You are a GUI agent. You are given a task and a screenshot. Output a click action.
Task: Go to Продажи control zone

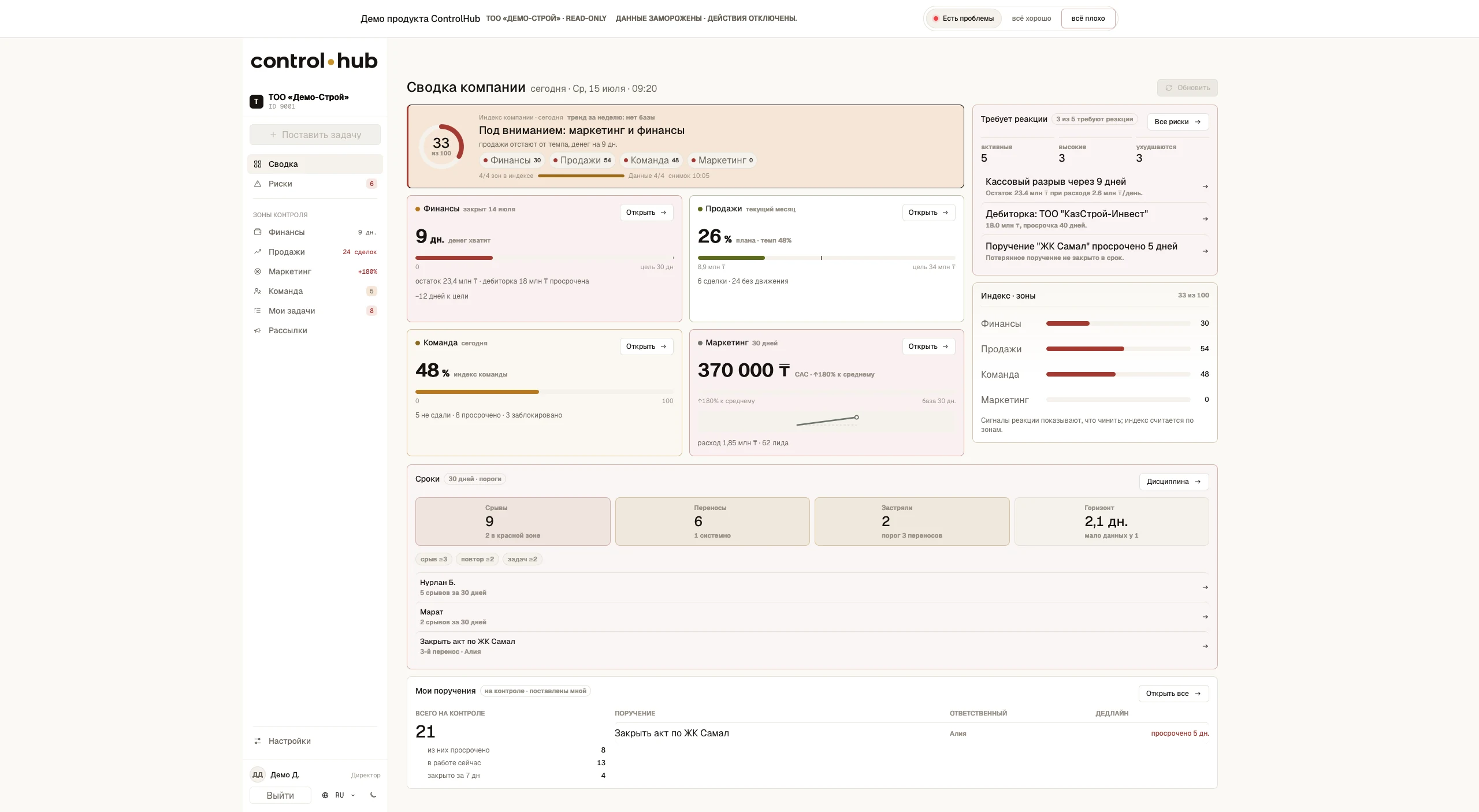coord(315,252)
